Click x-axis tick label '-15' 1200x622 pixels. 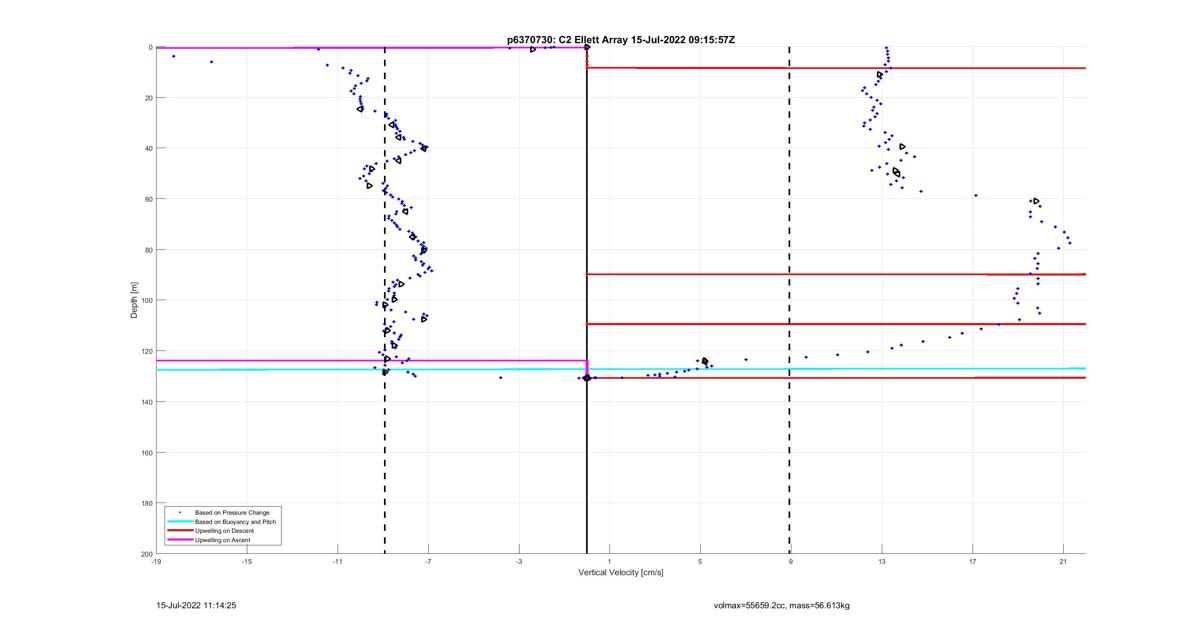tap(247, 562)
